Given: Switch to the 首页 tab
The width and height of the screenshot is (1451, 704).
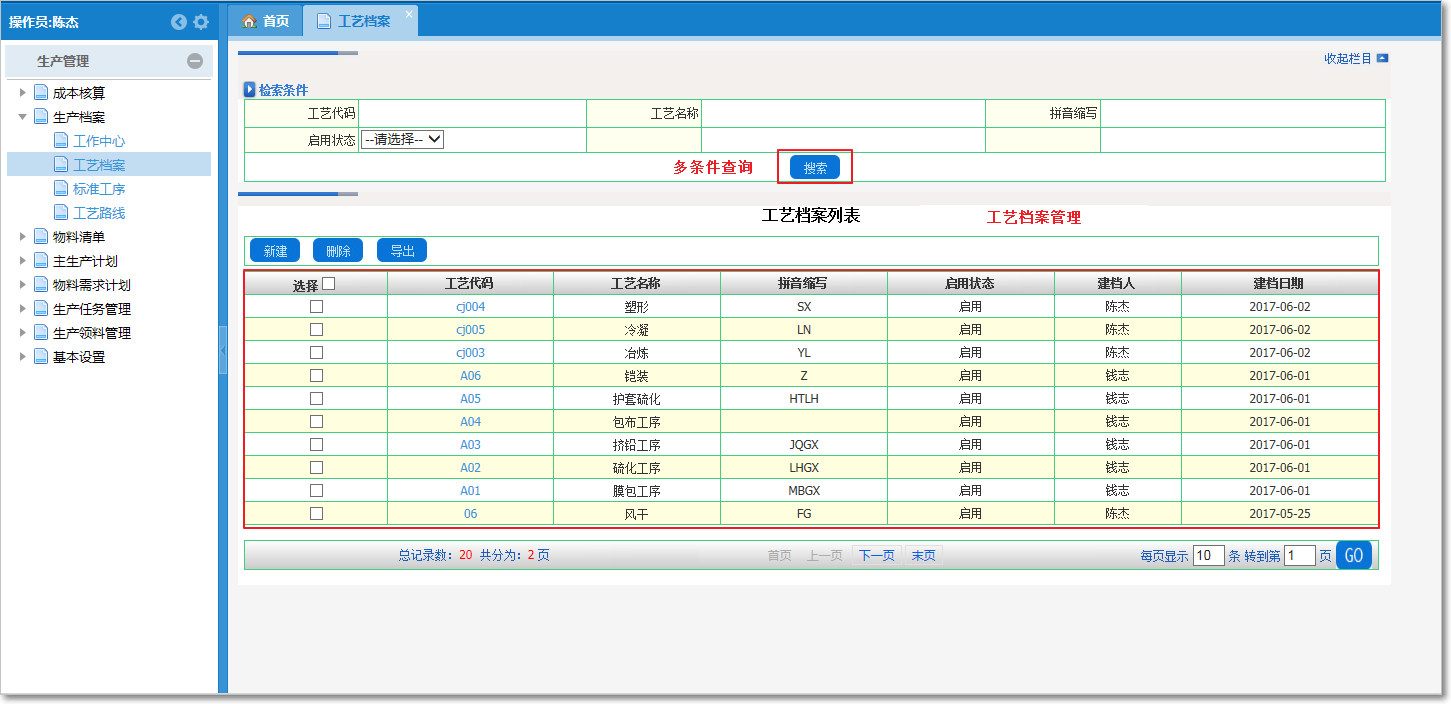Looking at the screenshot, I should pyautogui.click(x=266, y=21).
